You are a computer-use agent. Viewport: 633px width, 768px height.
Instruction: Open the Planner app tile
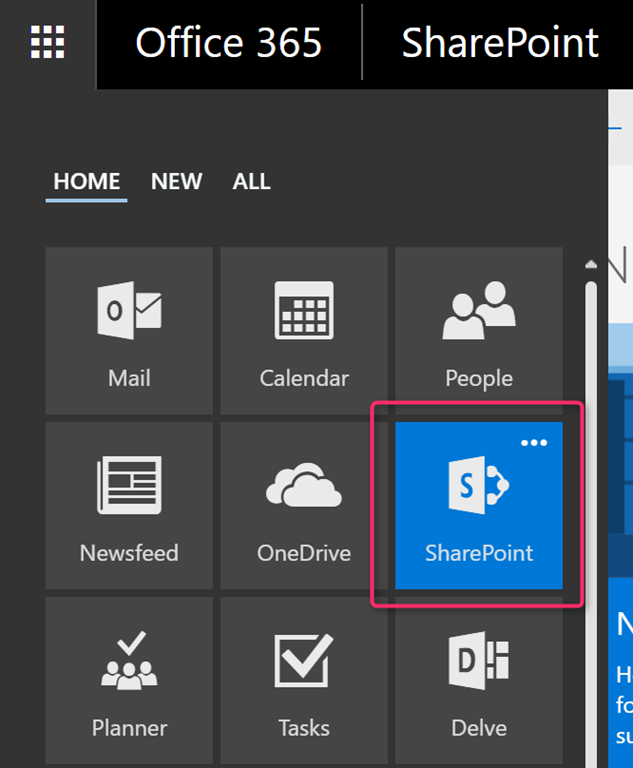click(x=129, y=680)
